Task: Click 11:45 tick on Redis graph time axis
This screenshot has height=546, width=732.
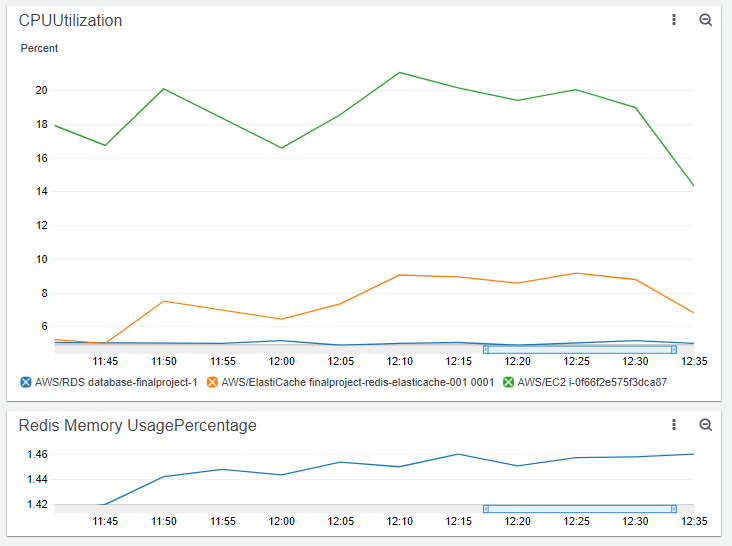Action: pyautogui.click(x=105, y=521)
